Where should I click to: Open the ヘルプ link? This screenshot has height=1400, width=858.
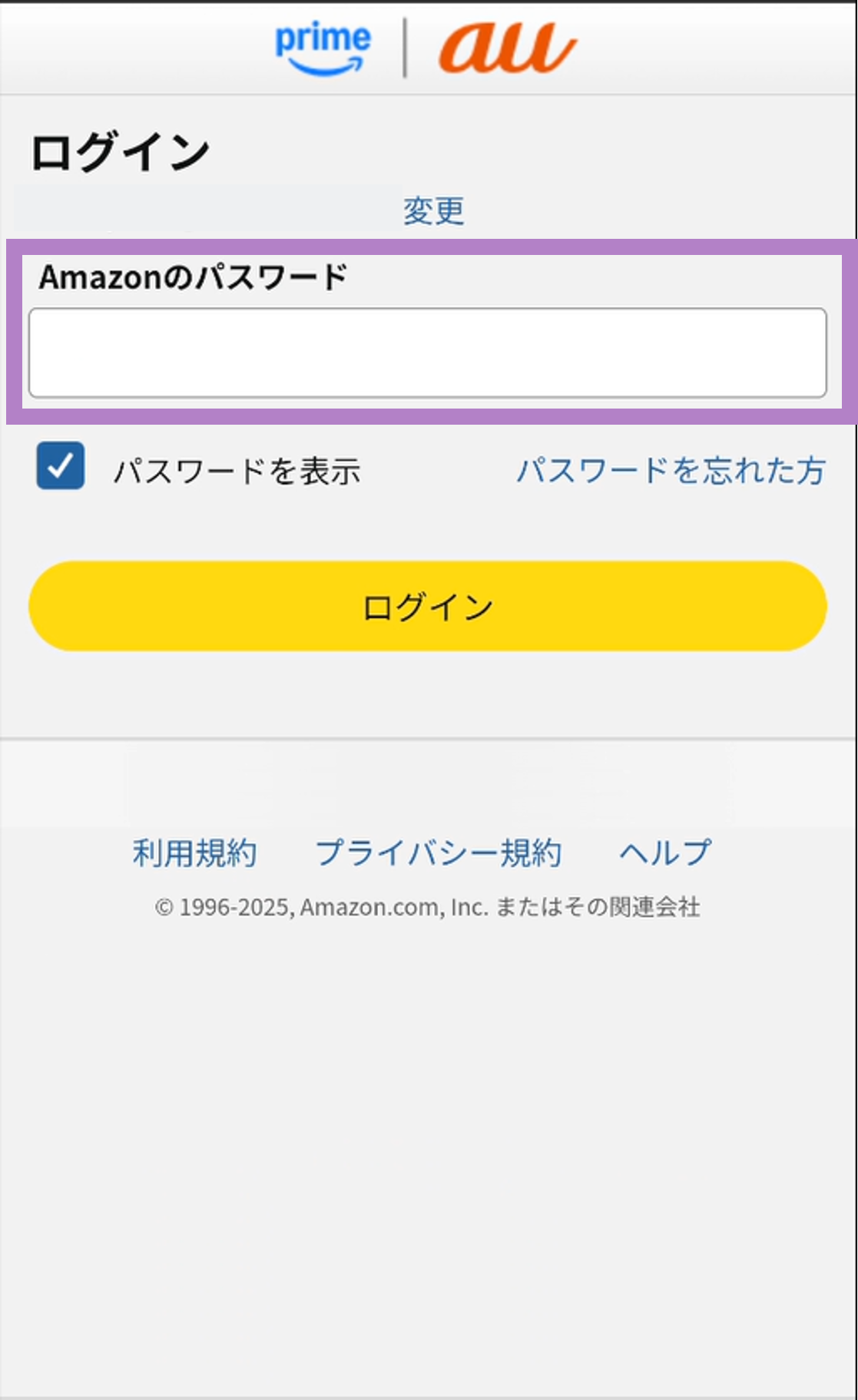pos(665,852)
